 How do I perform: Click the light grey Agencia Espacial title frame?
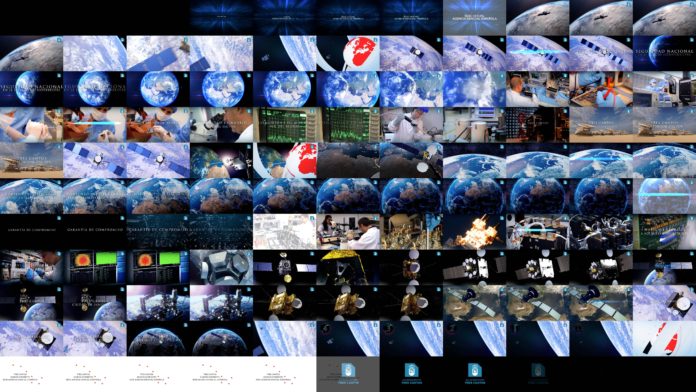coord(475,18)
